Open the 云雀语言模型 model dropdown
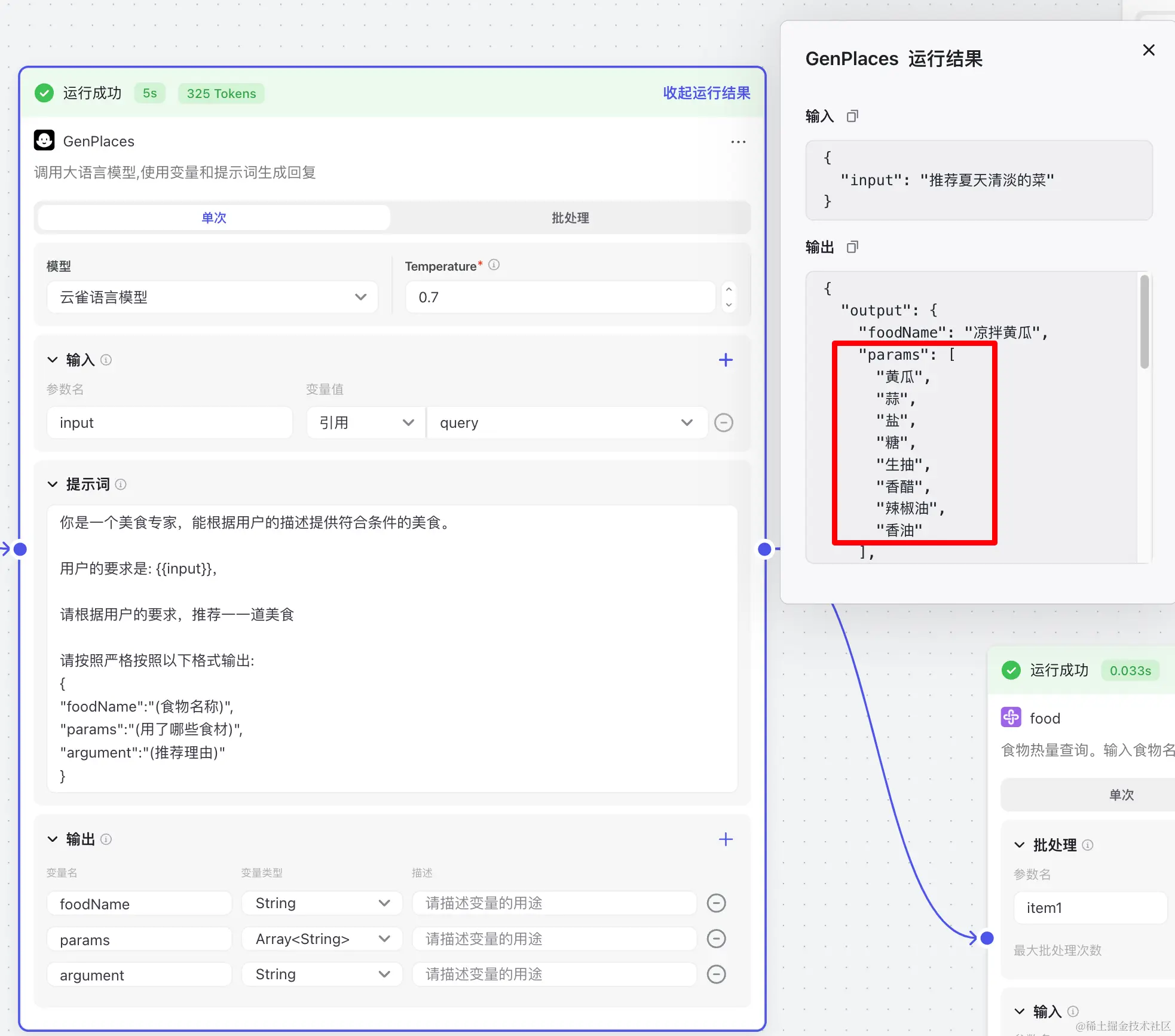This screenshot has width=1175, height=1036. [212, 297]
